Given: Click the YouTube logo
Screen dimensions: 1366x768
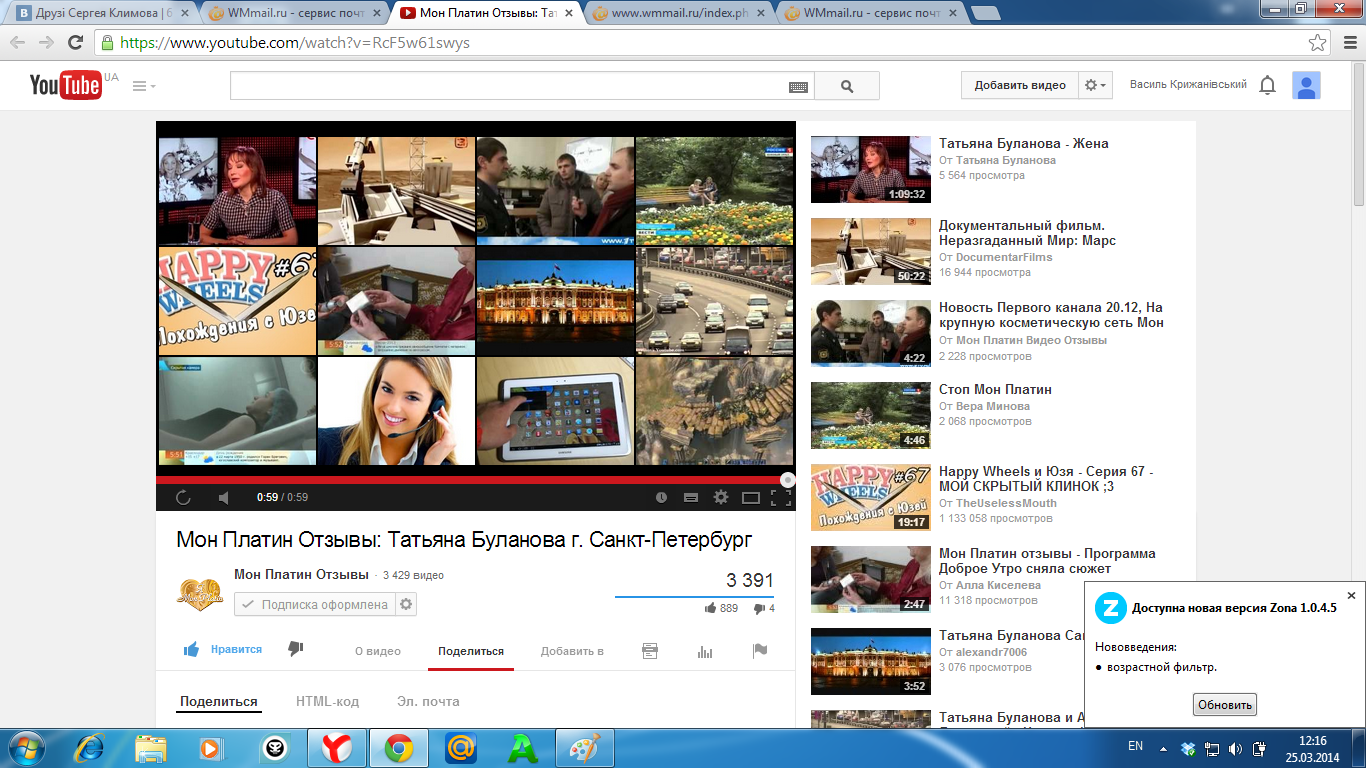Looking at the screenshot, I should pyautogui.click(x=65, y=85).
